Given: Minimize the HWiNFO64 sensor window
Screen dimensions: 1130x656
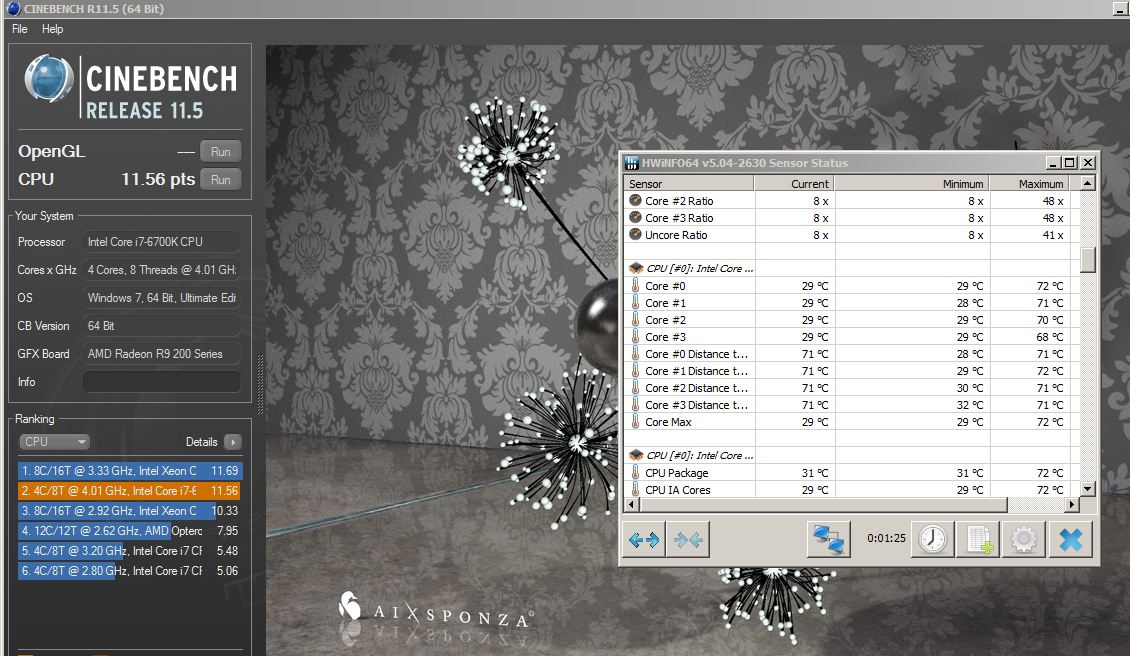Looking at the screenshot, I should pos(1053,163).
